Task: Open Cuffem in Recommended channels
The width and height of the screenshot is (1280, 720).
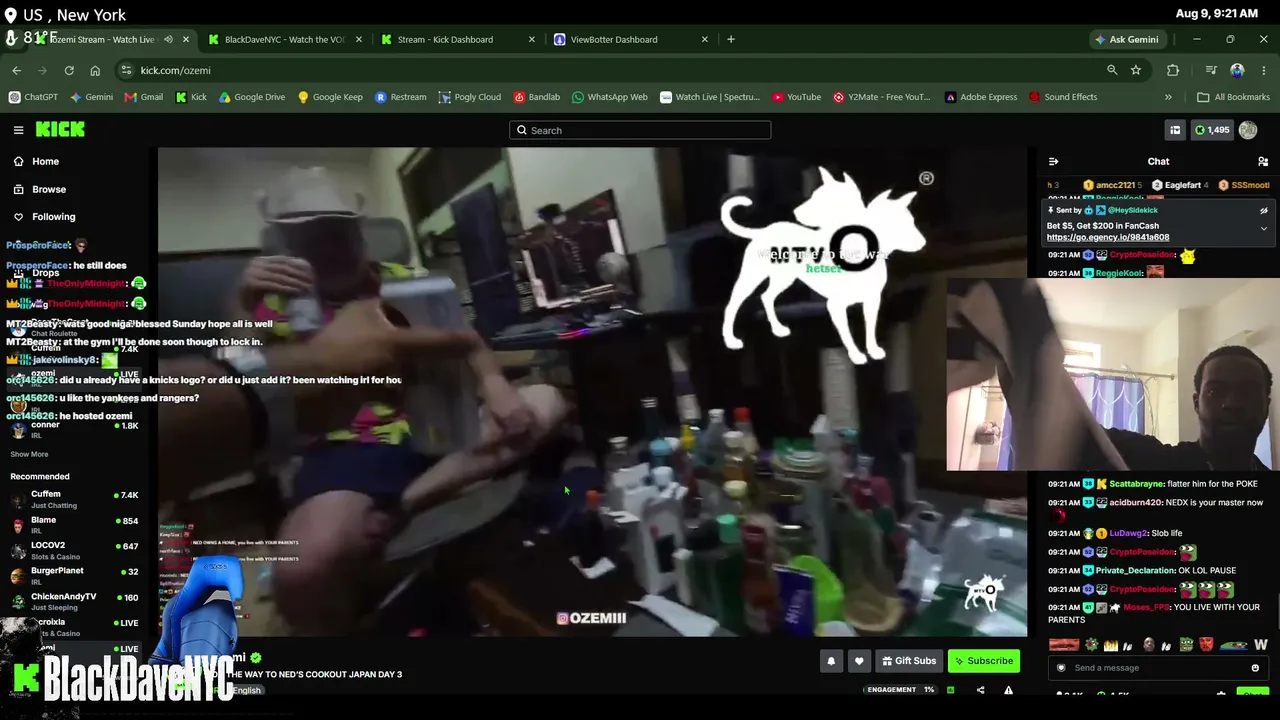Action: (74, 499)
